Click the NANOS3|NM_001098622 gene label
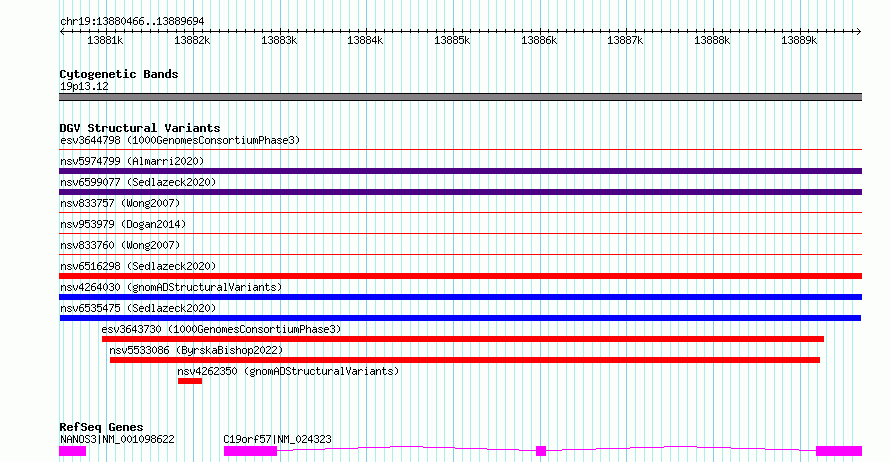 pyautogui.click(x=117, y=439)
